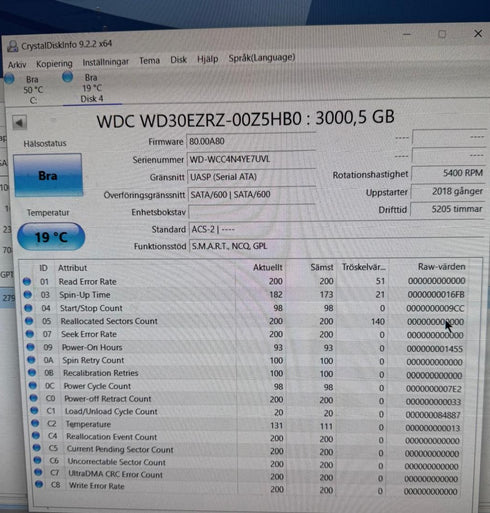Click the Uppstarter 2018 gånger value
This screenshot has height=513, width=490.
448,191
